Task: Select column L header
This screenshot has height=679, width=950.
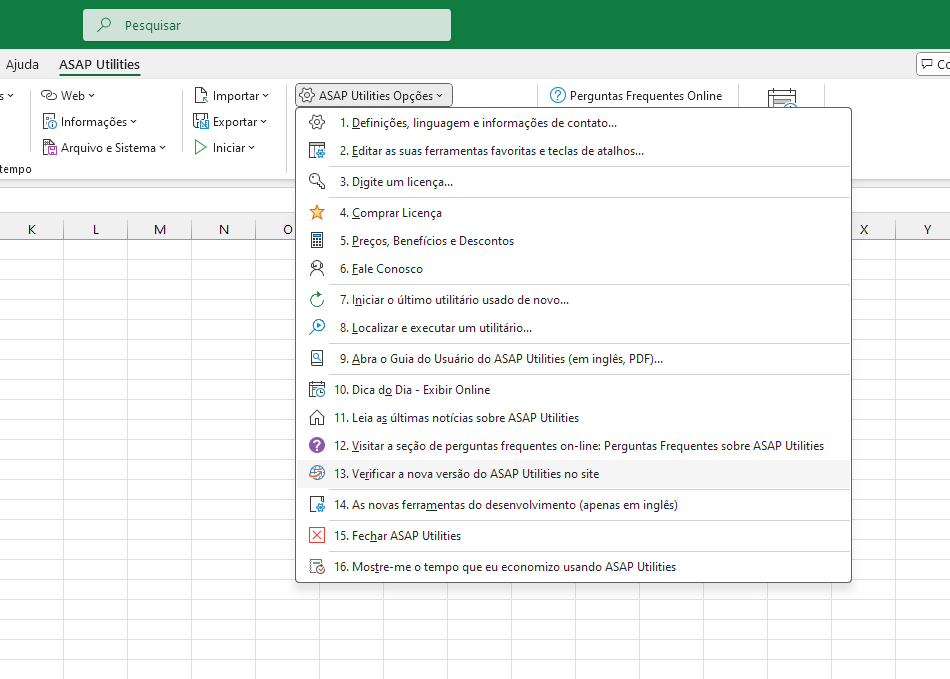Action: click(x=96, y=230)
